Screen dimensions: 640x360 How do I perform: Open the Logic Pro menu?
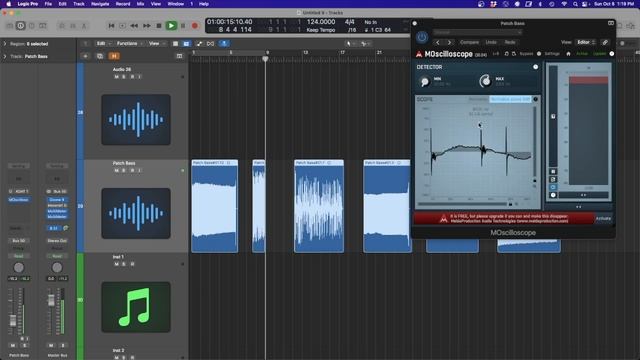click(x=28, y=4)
